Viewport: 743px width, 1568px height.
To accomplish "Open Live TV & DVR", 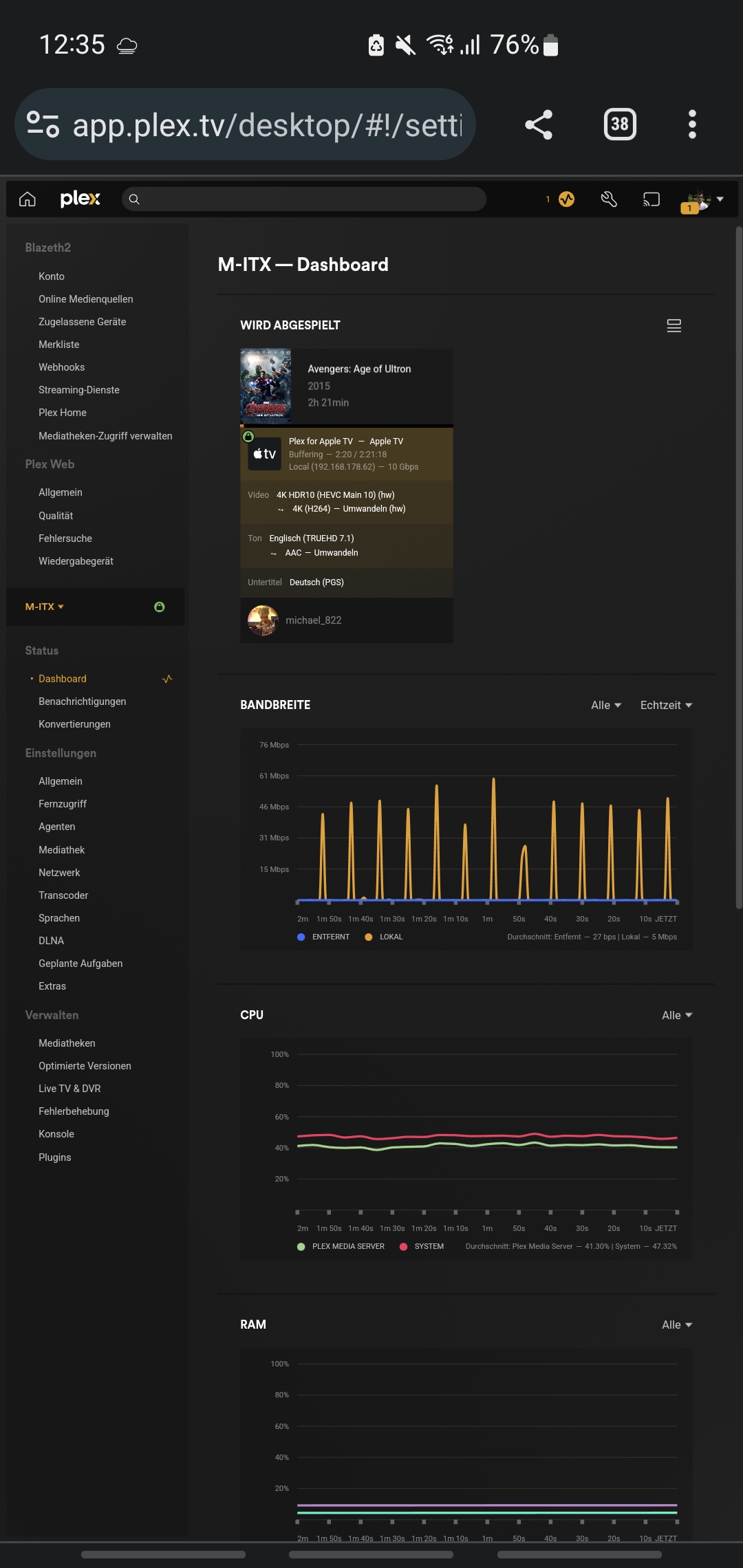I will 69,1089.
